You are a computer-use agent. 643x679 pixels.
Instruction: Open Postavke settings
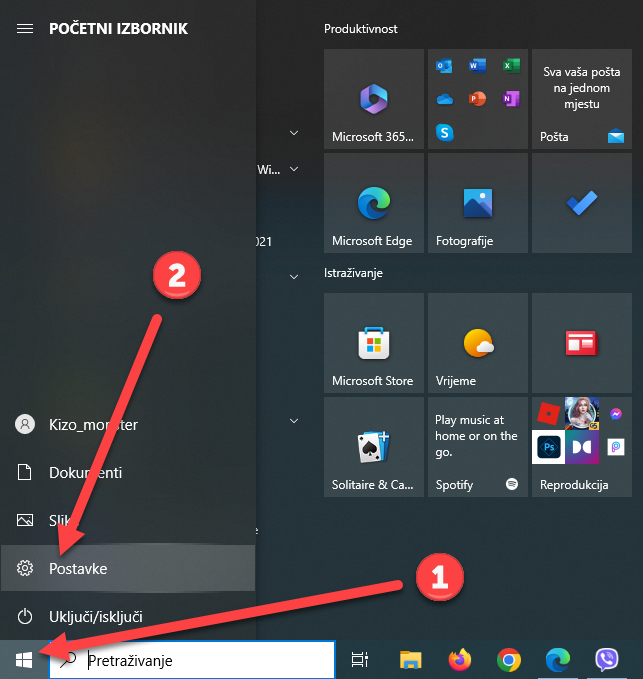pos(78,568)
